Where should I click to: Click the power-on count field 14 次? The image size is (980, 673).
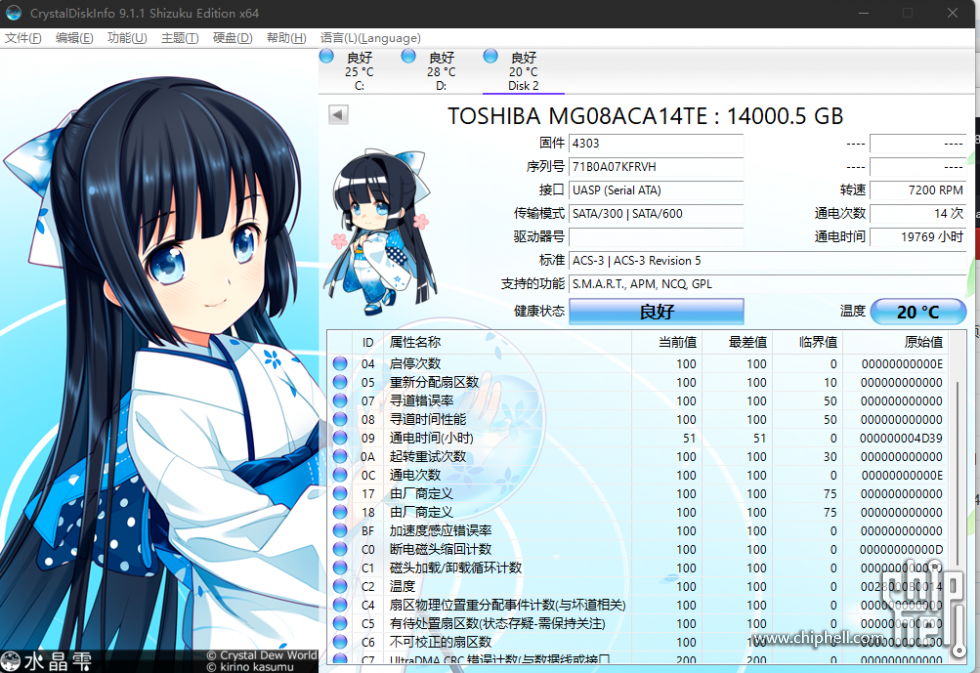click(918, 214)
